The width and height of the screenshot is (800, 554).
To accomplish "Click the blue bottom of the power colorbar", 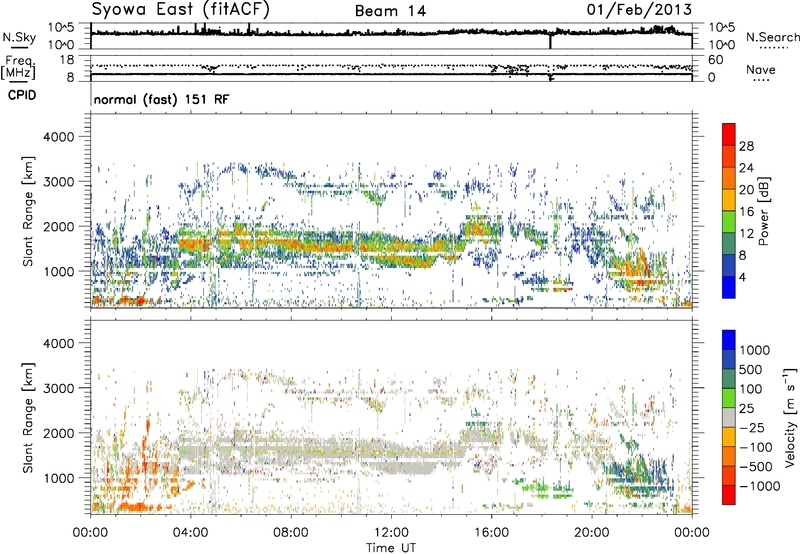I will (729, 288).
